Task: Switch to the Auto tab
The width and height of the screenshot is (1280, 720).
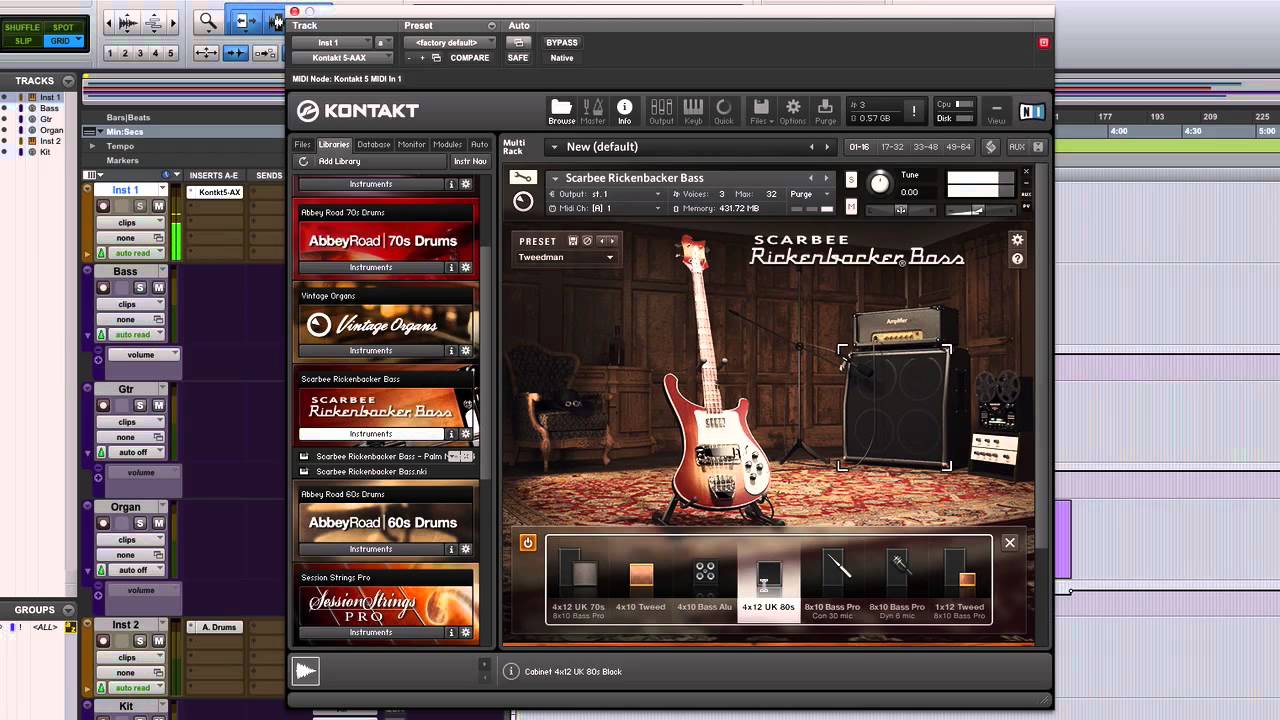Action: 480,145
